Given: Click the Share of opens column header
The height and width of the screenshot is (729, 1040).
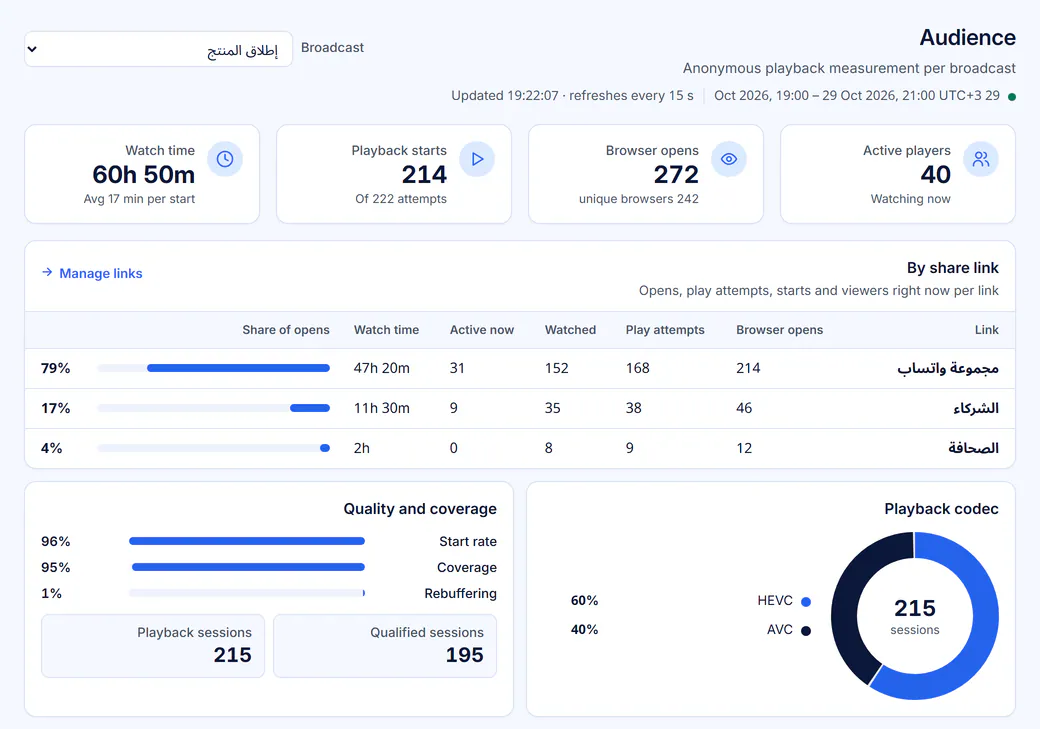Looking at the screenshot, I should pos(286,330).
